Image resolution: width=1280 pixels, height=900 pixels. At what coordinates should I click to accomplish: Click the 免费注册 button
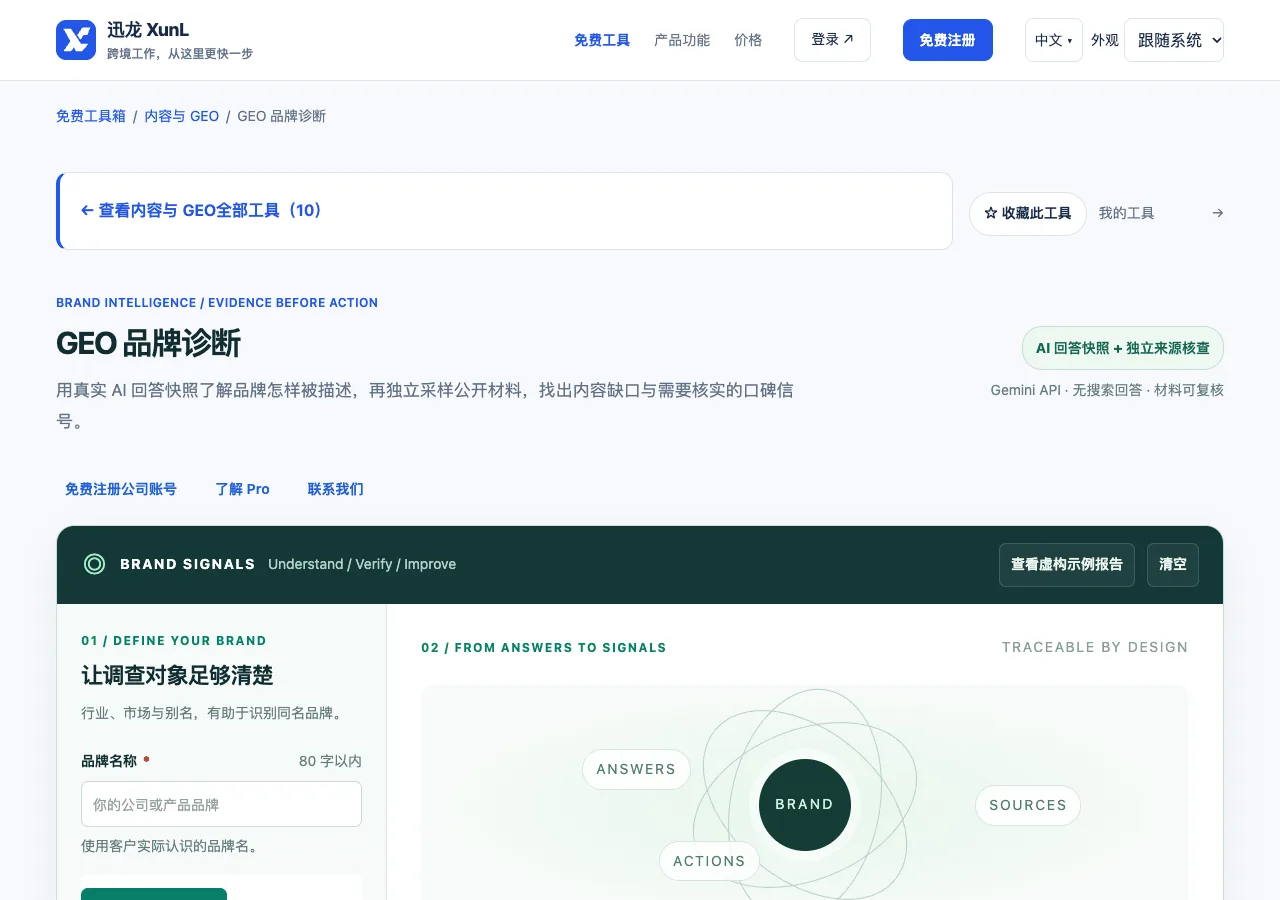click(x=947, y=40)
